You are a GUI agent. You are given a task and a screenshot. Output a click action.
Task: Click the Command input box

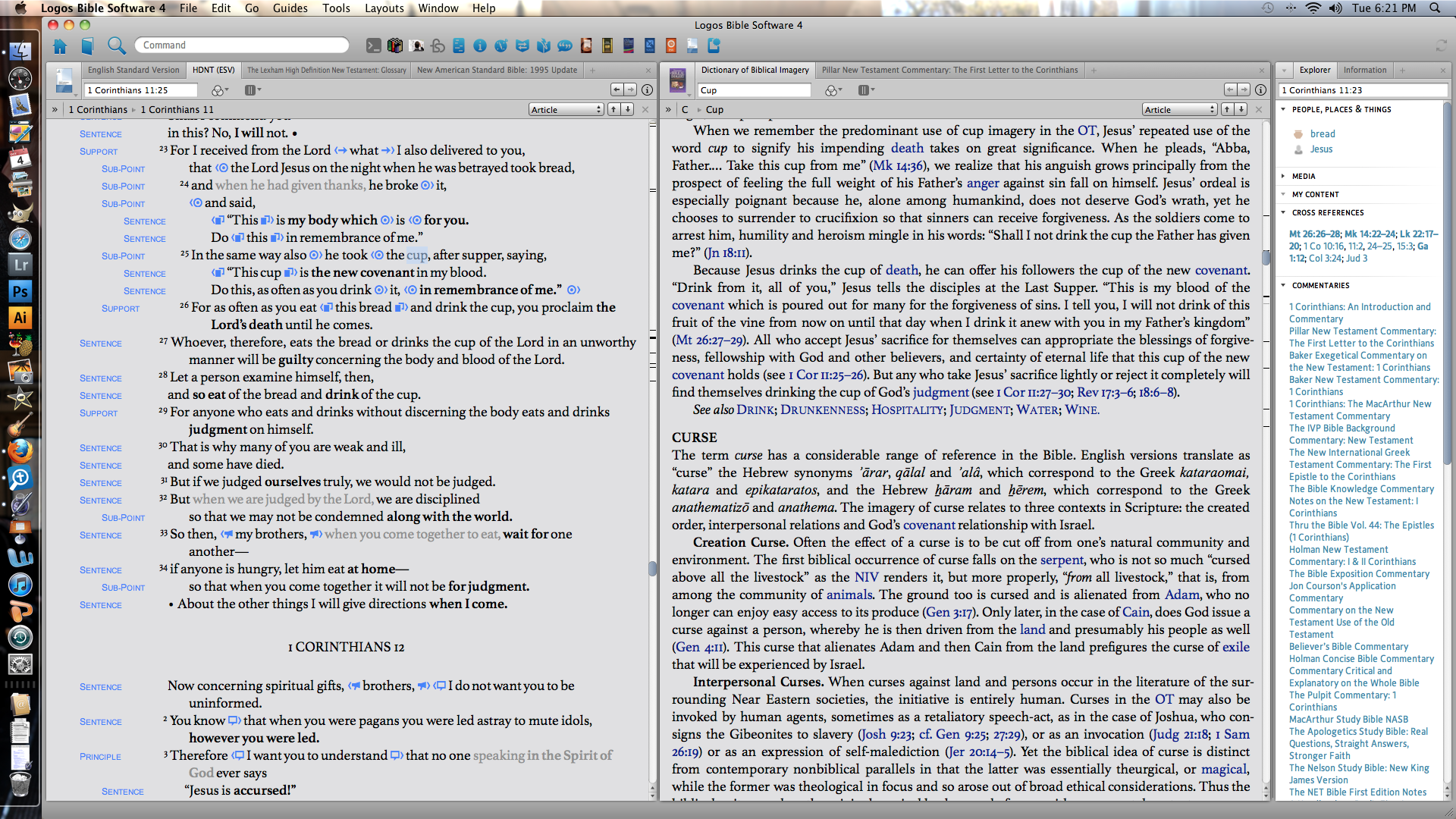[x=242, y=45]
